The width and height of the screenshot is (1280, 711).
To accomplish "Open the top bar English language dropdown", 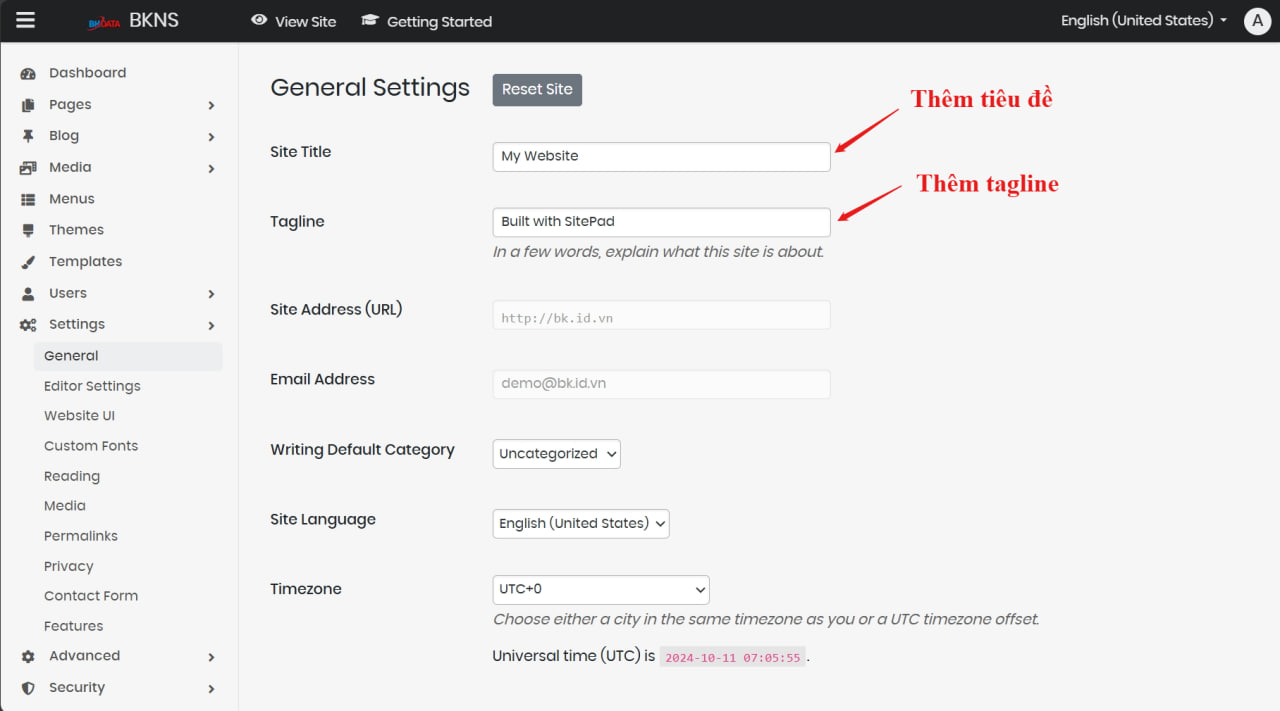I will (x=1144, y=20).
